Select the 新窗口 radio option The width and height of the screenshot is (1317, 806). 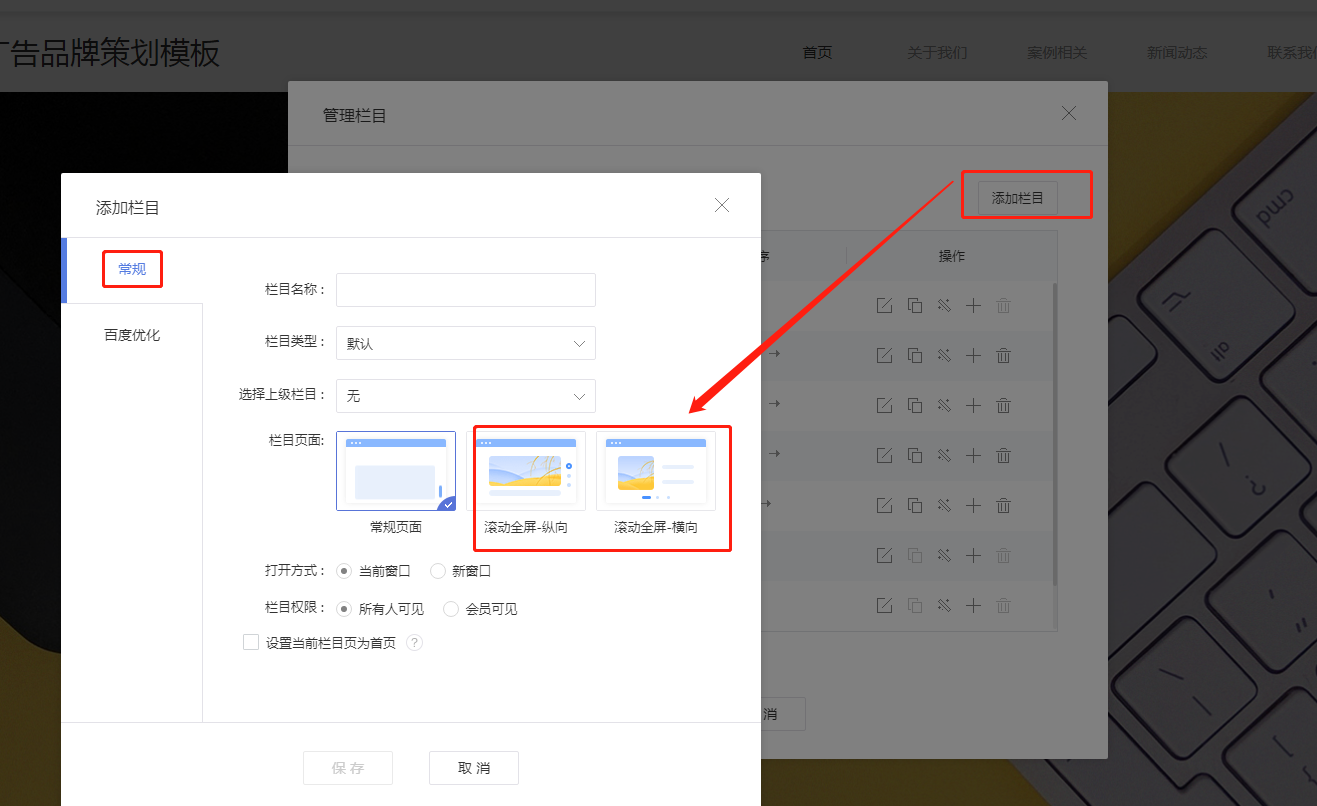(437, 572)
